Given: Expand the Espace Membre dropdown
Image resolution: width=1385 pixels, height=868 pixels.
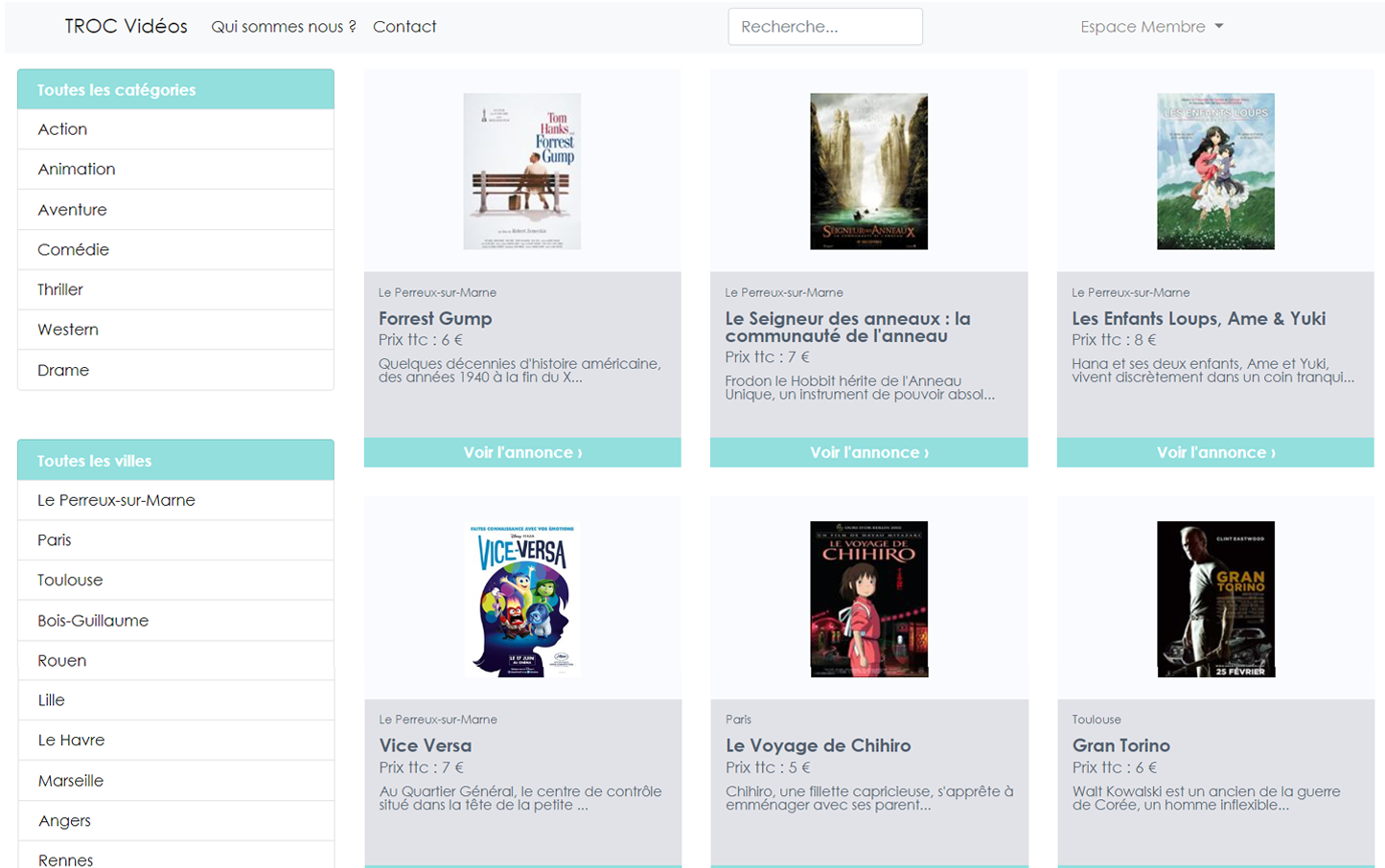Looking at the screenshot, I should [1151, 27].
